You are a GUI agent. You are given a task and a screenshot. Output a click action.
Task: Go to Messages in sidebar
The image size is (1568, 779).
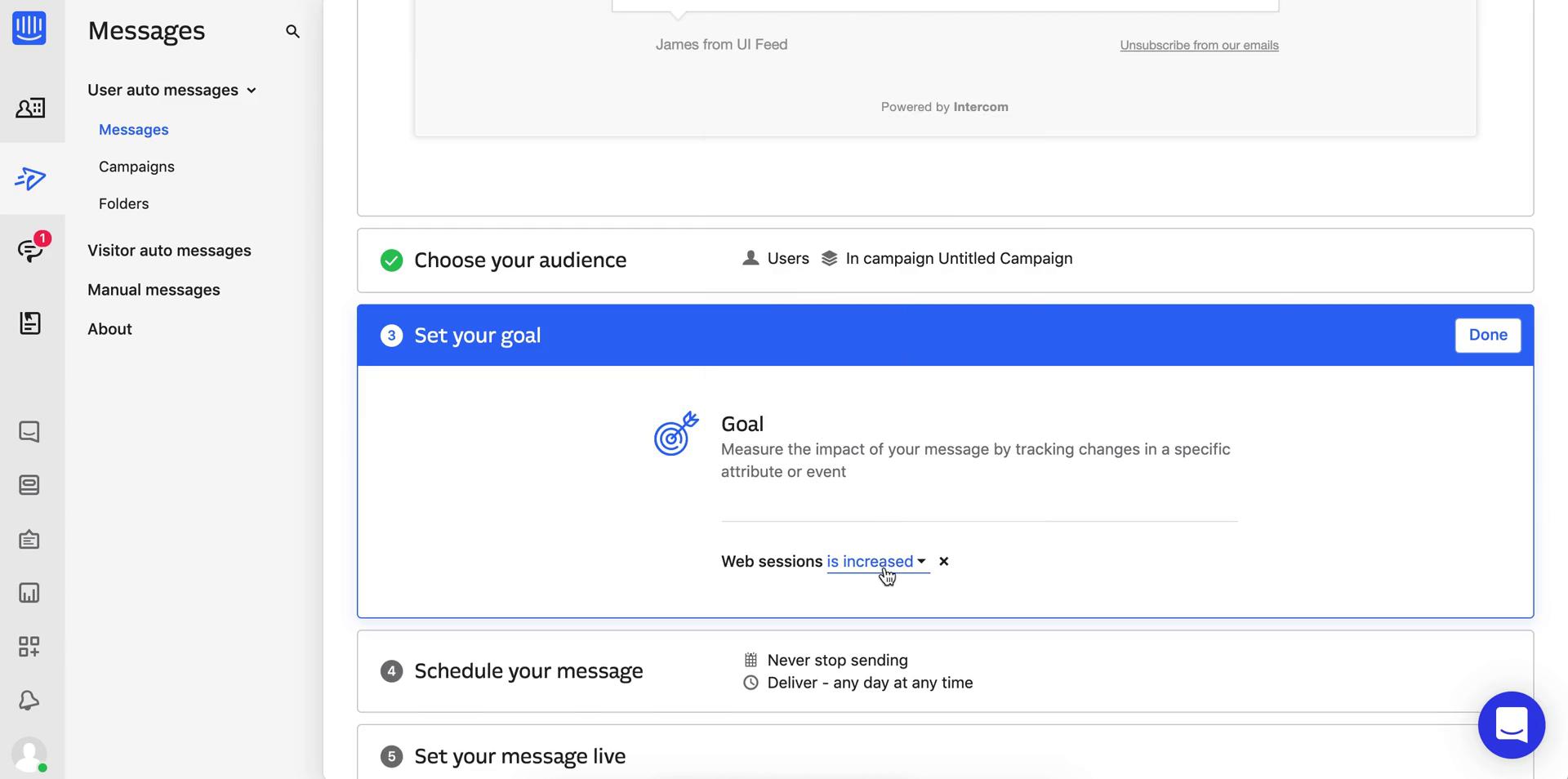(x=133, y=130)
